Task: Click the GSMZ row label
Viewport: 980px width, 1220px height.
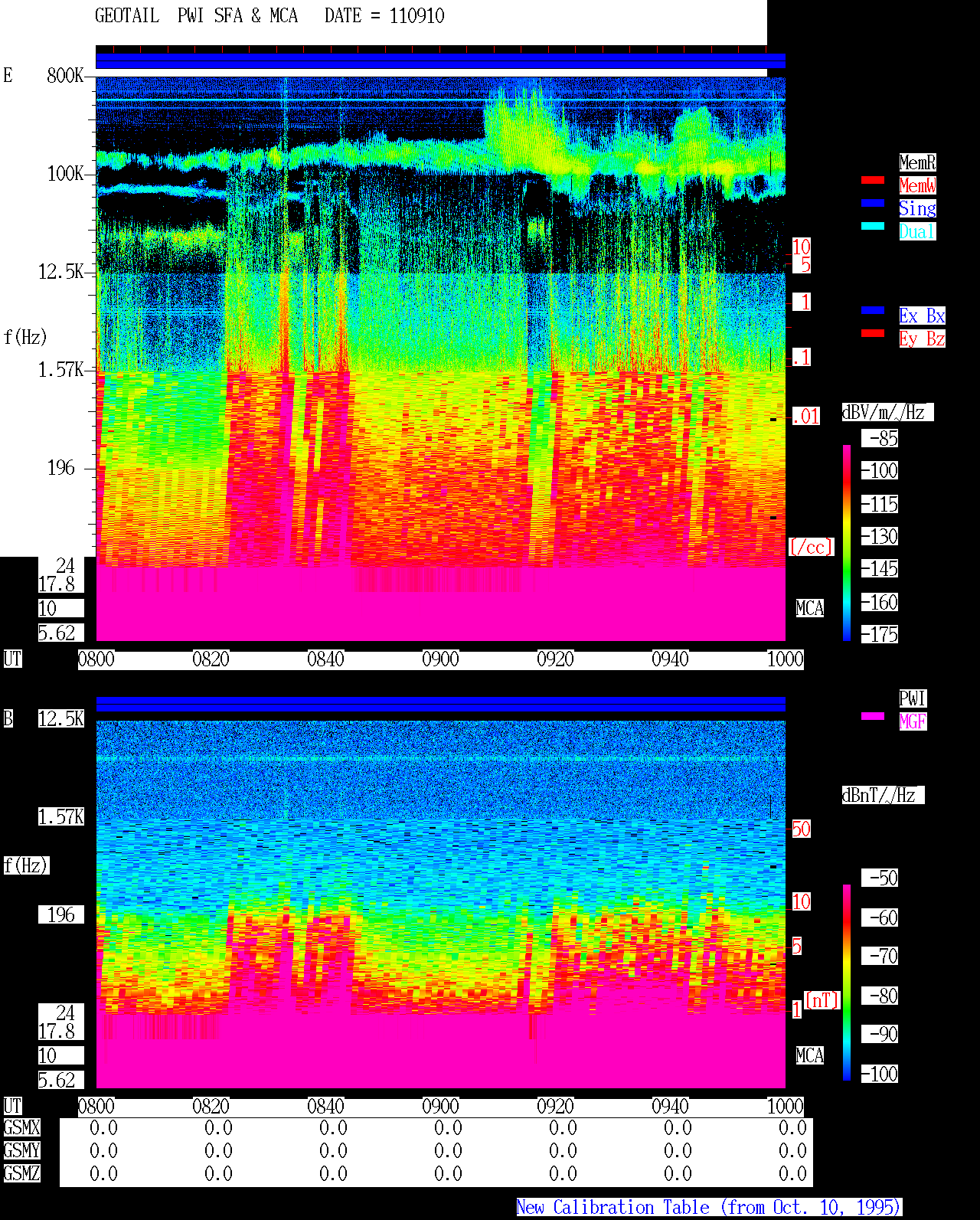Action: pos(21,1174)
